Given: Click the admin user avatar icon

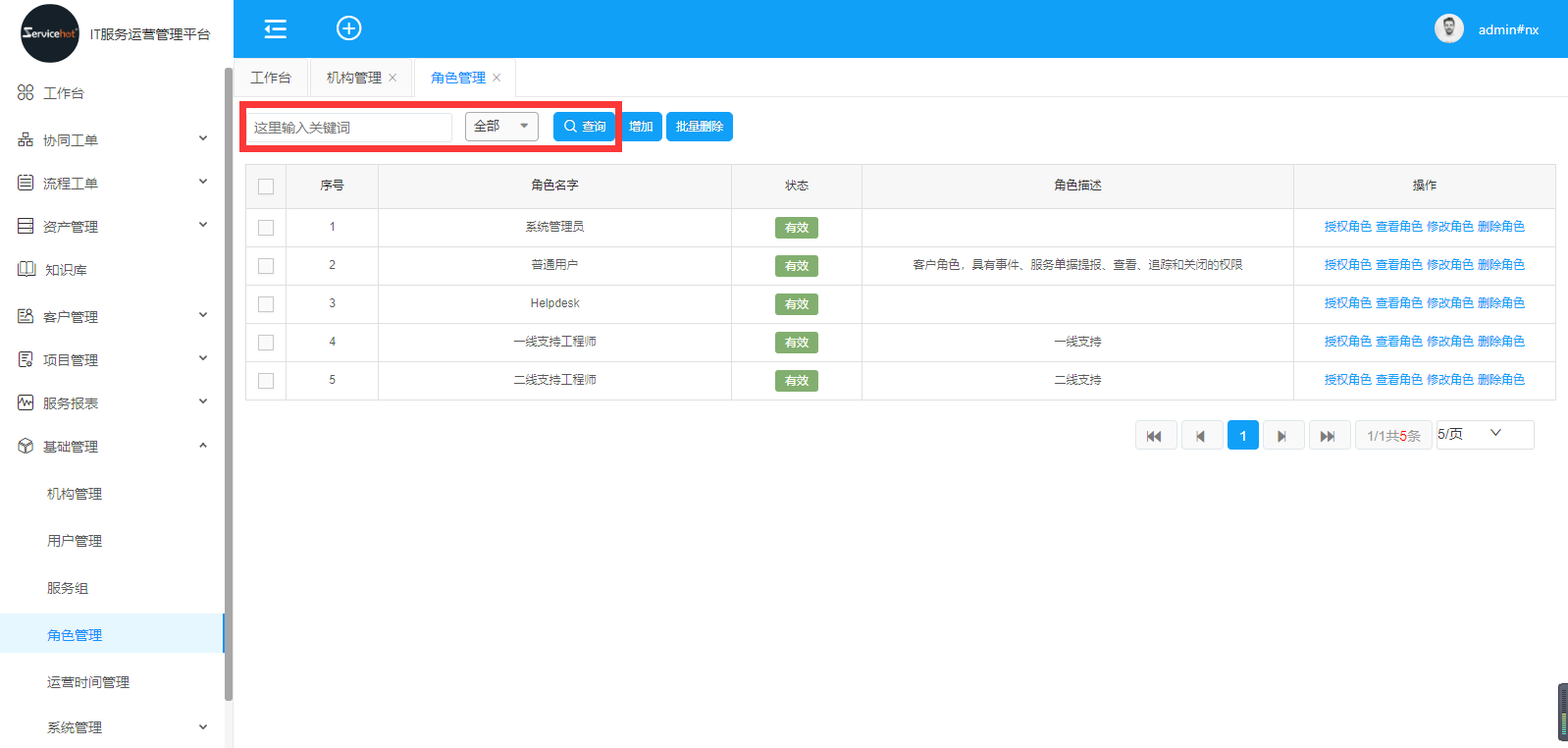Looking at the screenshot, I should [1448, 28].
